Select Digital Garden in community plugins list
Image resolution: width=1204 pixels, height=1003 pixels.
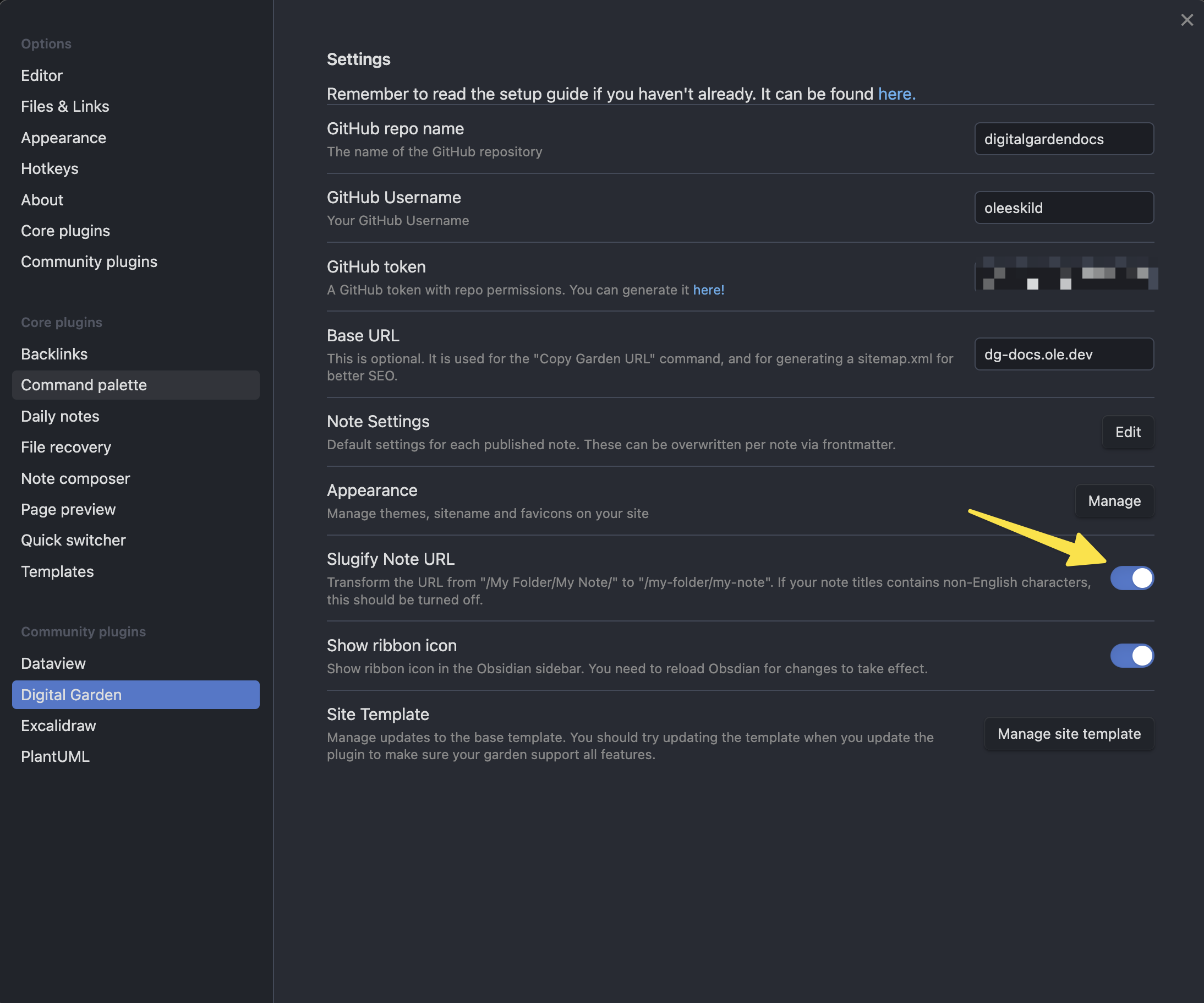[70, 695]
